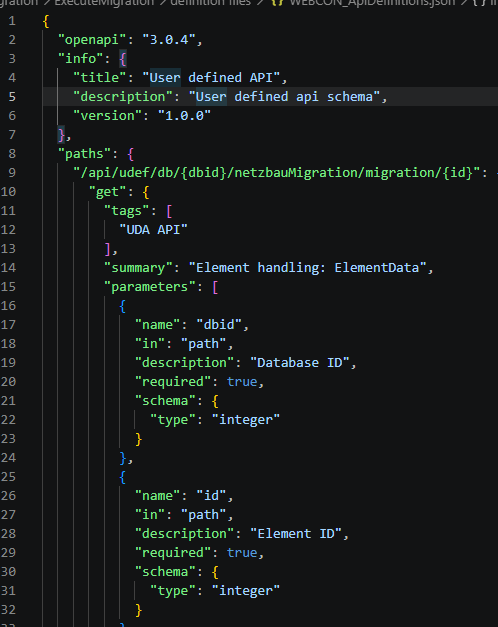Click the opening bracket after "parameters"
The width and height of the screenshot is (498, 627).
click(215, 287)
